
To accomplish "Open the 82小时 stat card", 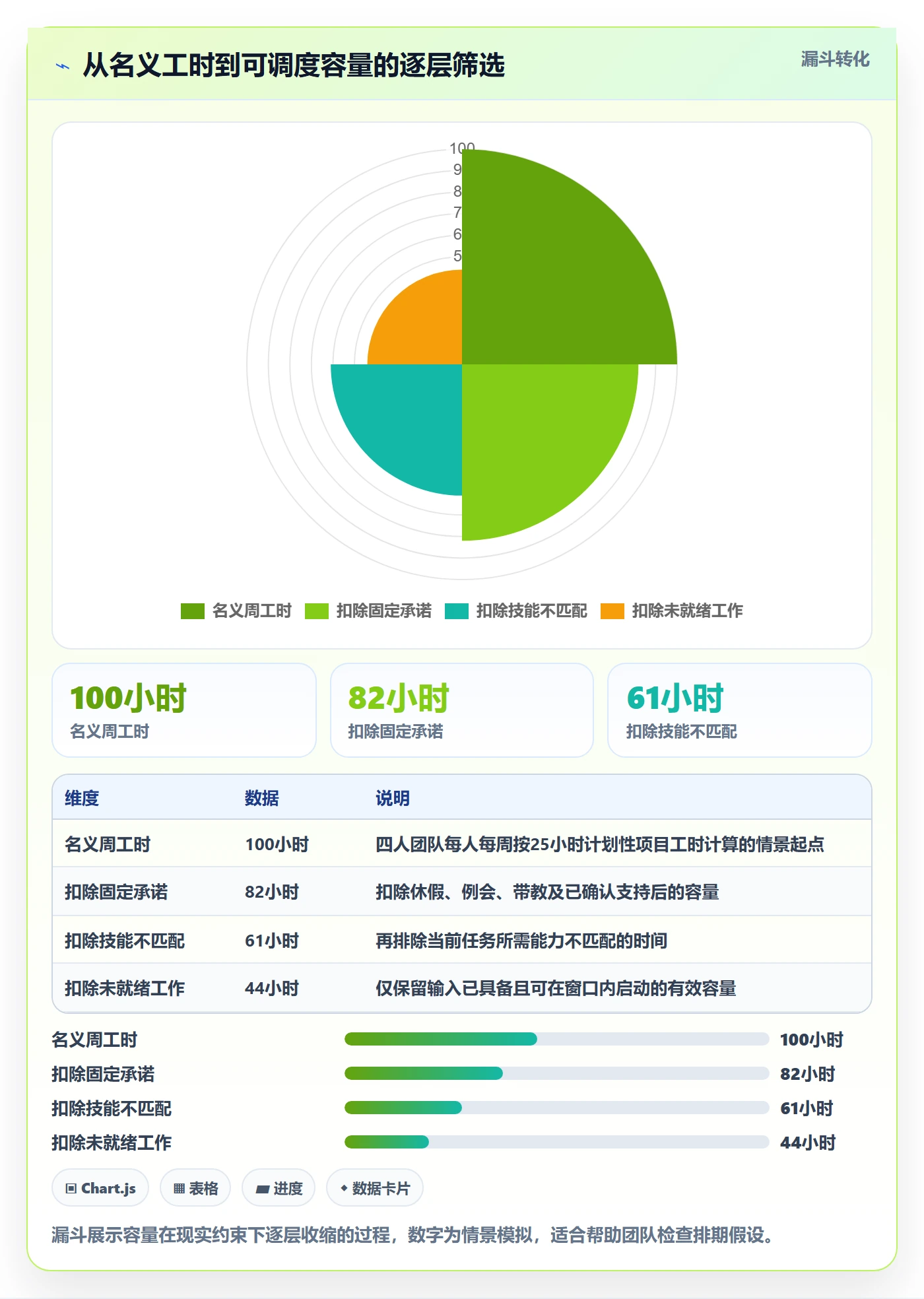I will 462,710.
